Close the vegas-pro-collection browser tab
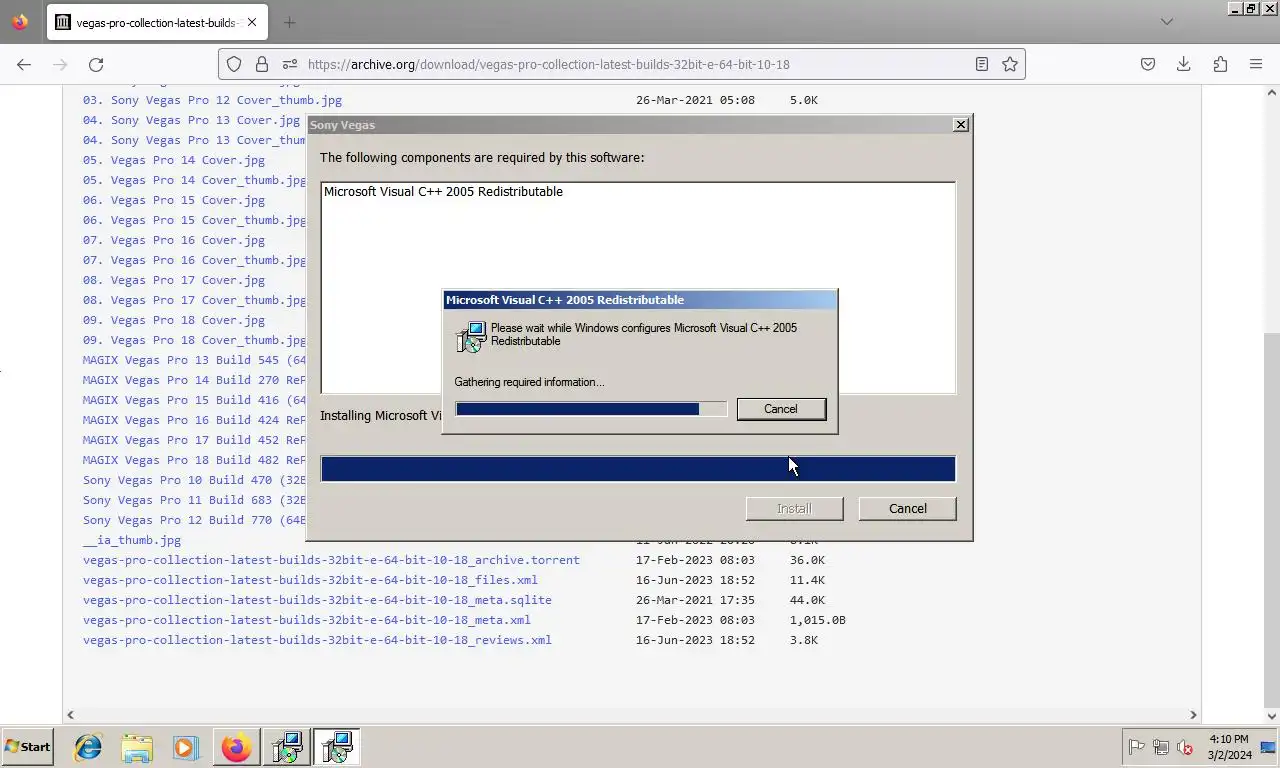 pos(251,22)
